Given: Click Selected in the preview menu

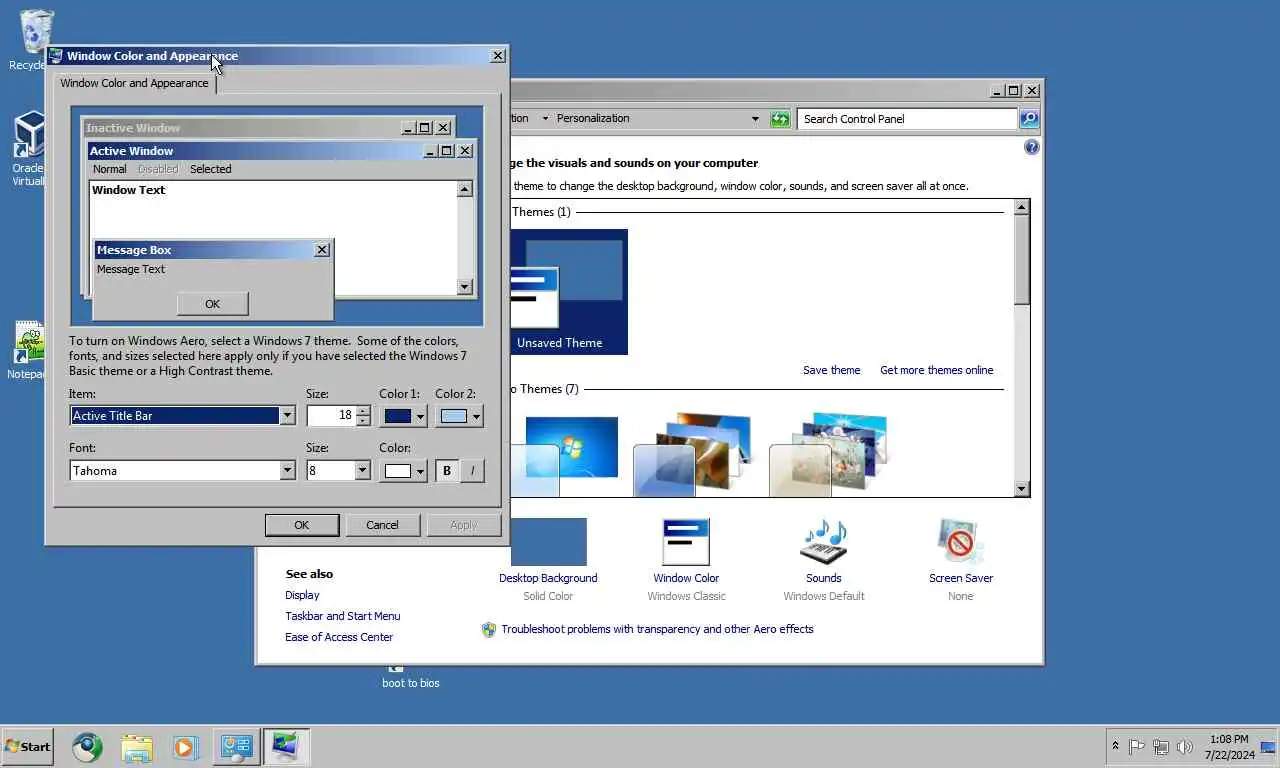Looking at the screenshot, I should [x=211, y=169].
